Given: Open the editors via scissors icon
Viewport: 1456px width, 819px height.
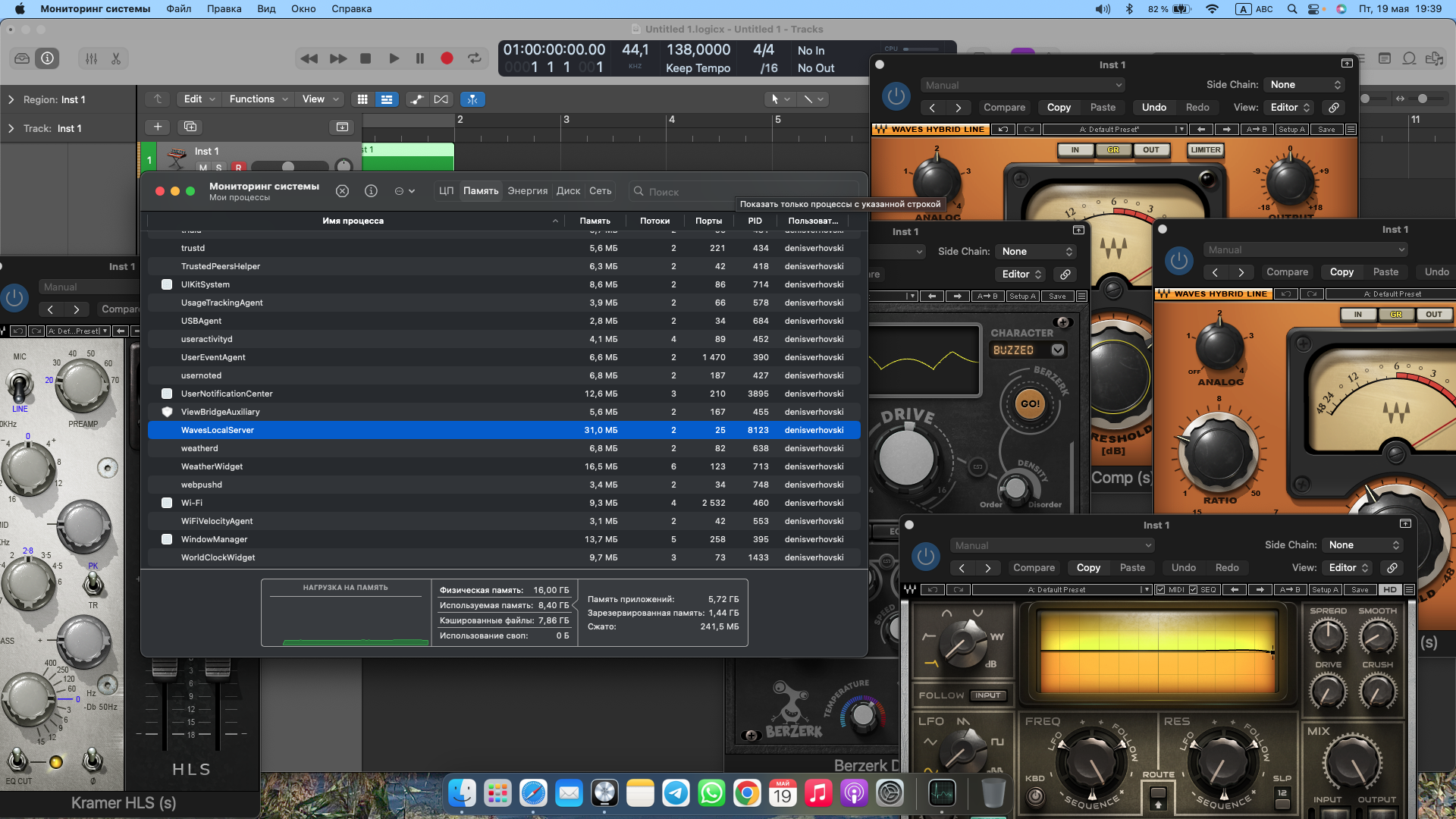Looking at the screenshot, I should (116, 58).
